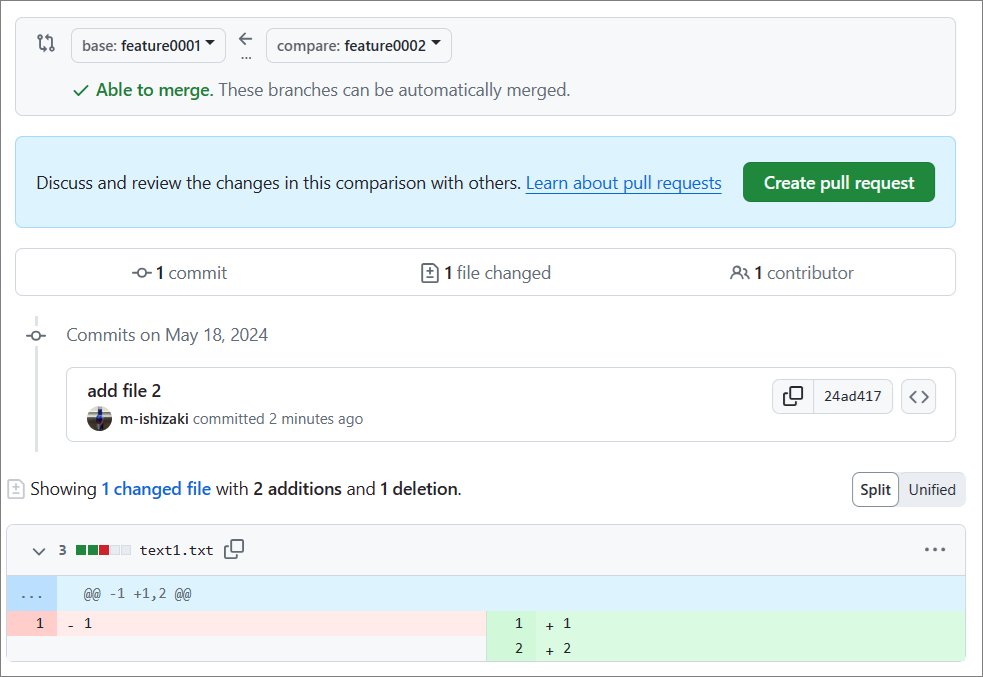
Task: Click the contributors icon beside '1 contributor'
Action: (740, 272)
